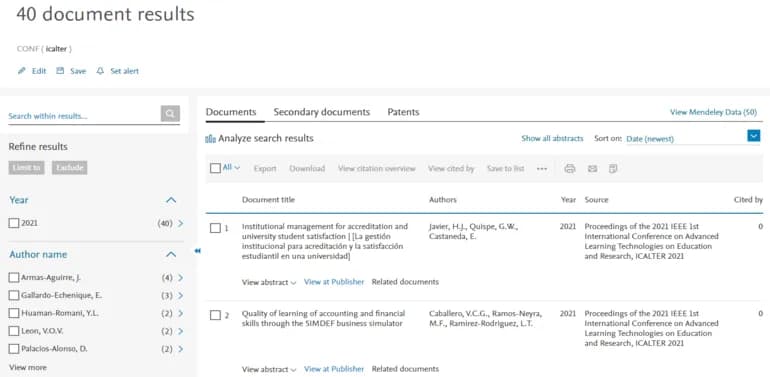Switch to the Patents tab

click(403, 112)
